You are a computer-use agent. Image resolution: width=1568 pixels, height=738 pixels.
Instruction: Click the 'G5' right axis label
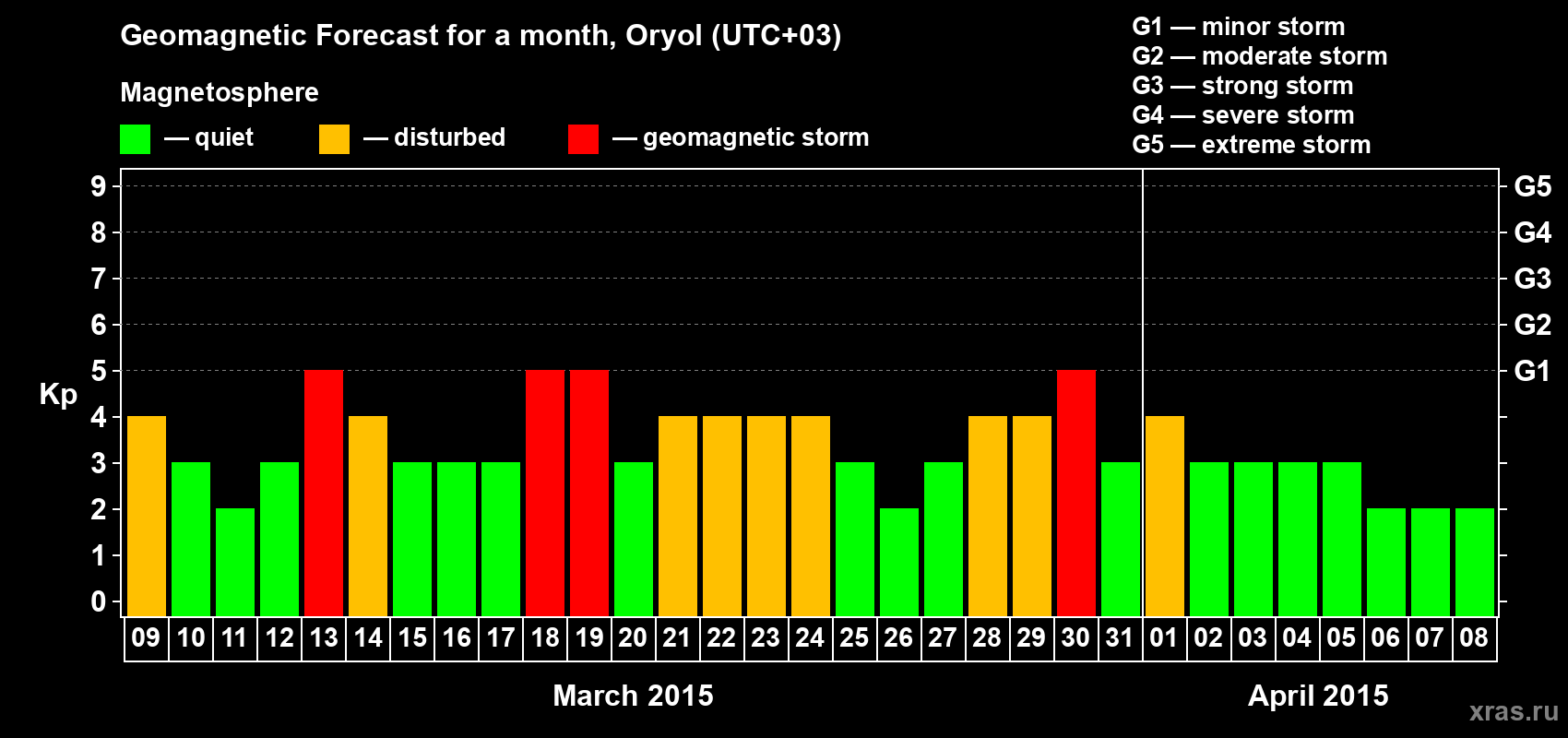point(1533,186)
